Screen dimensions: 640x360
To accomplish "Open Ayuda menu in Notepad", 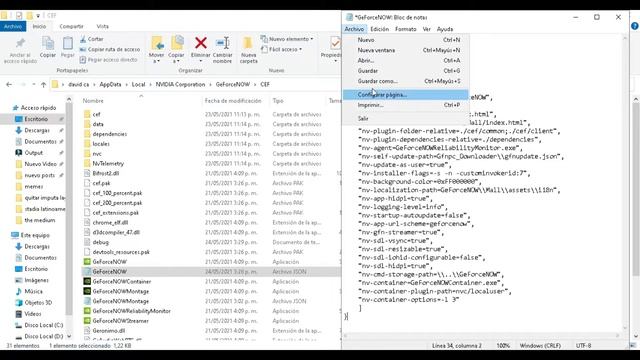I will pos(445,29).
